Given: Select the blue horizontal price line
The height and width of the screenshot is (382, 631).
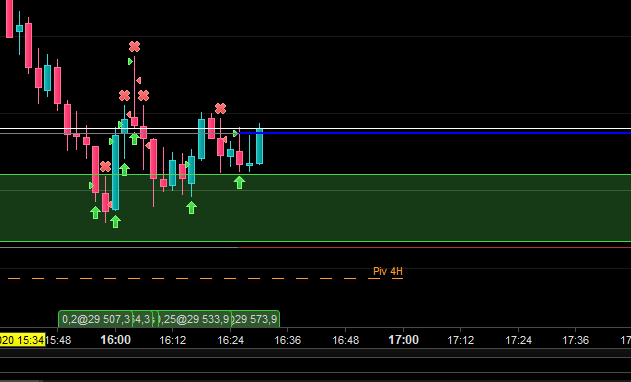Looking at the screenshot, I should click(x=435, y=132).
